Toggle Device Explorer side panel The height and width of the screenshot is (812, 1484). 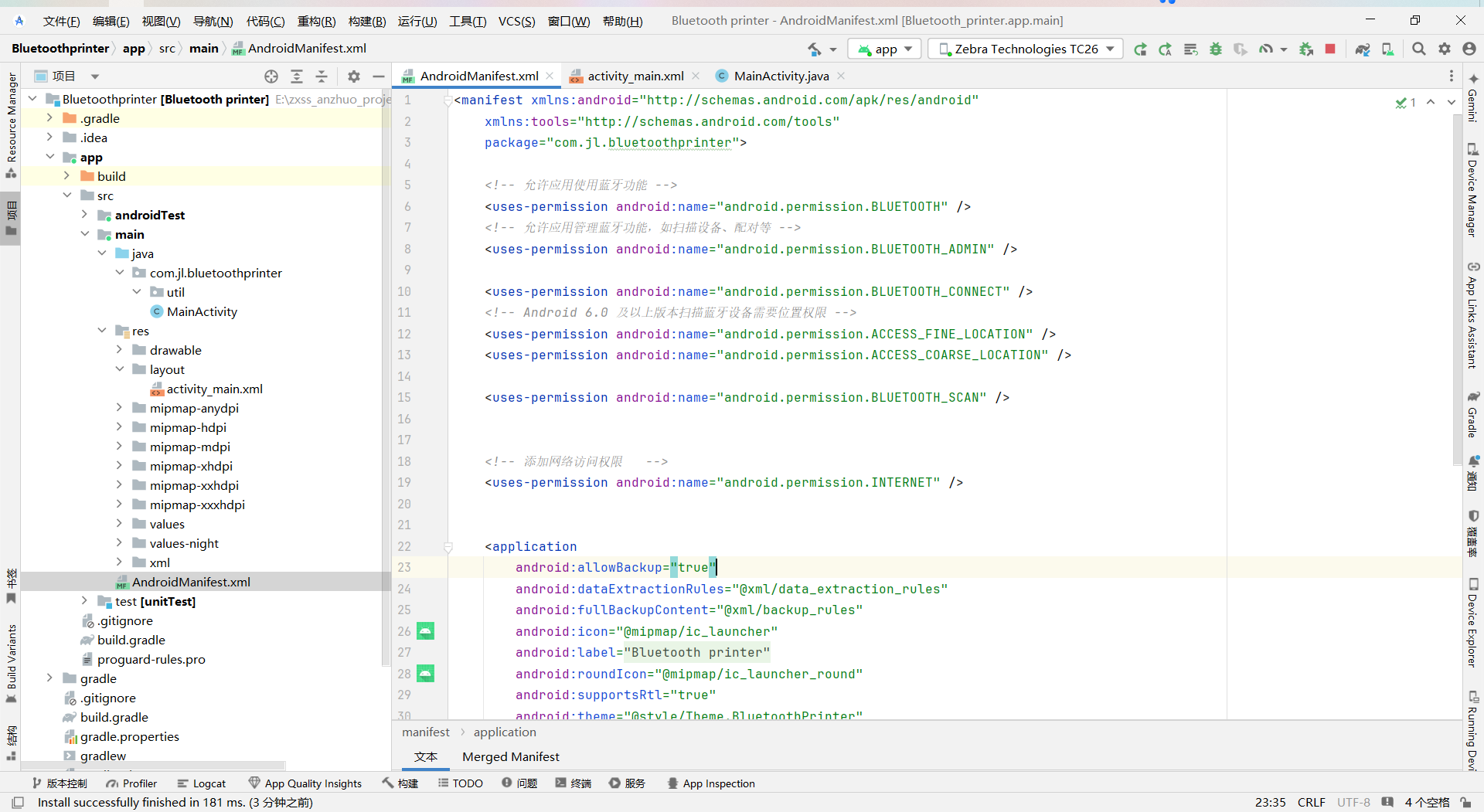[x=1472, y=623]
